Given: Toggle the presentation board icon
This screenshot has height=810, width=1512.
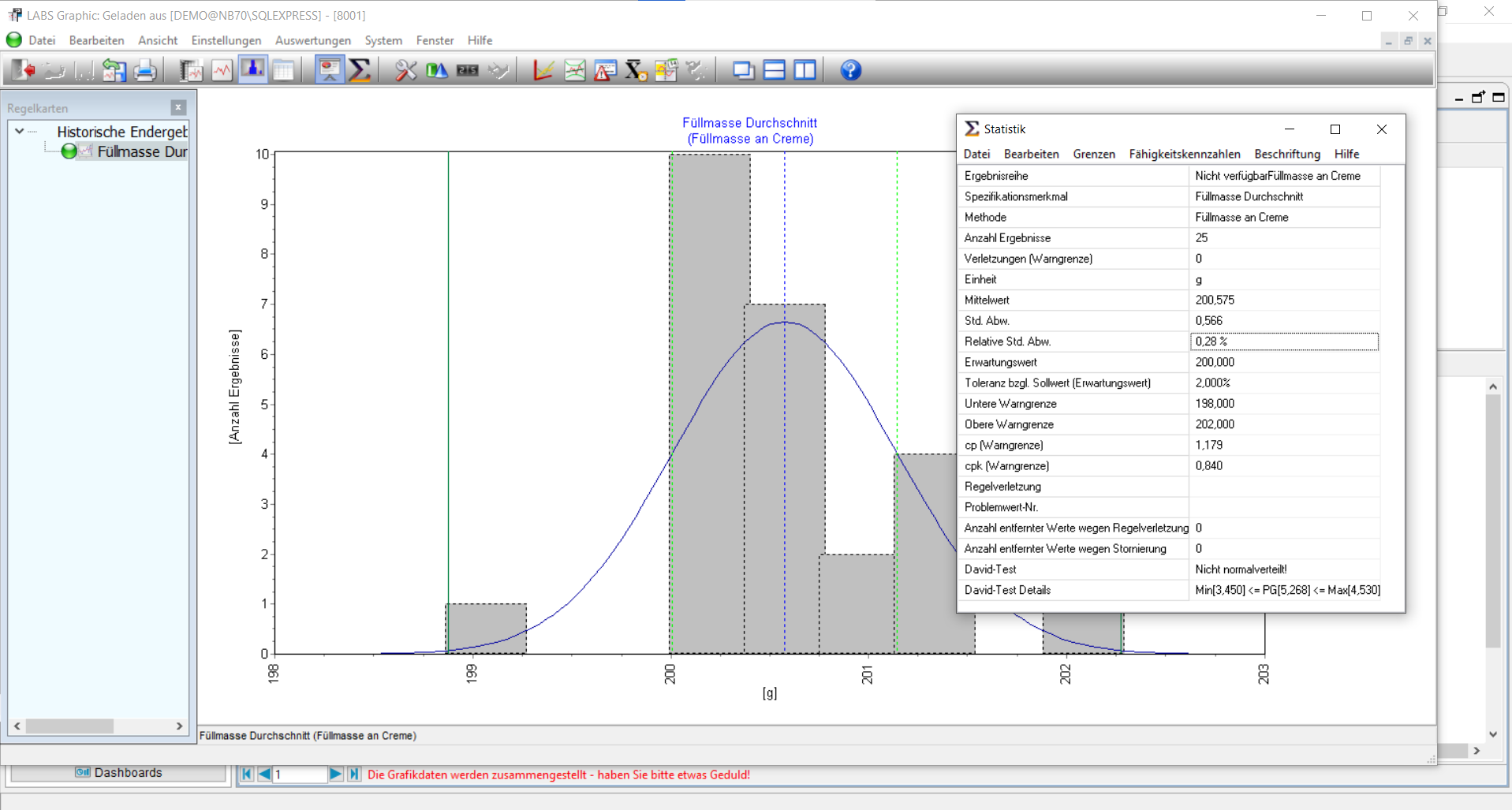Looking at the screenshot, I should (x=330, y=70).
